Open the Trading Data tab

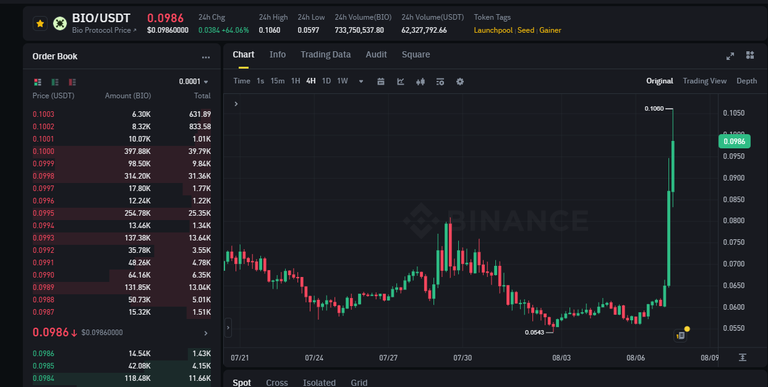325,55
